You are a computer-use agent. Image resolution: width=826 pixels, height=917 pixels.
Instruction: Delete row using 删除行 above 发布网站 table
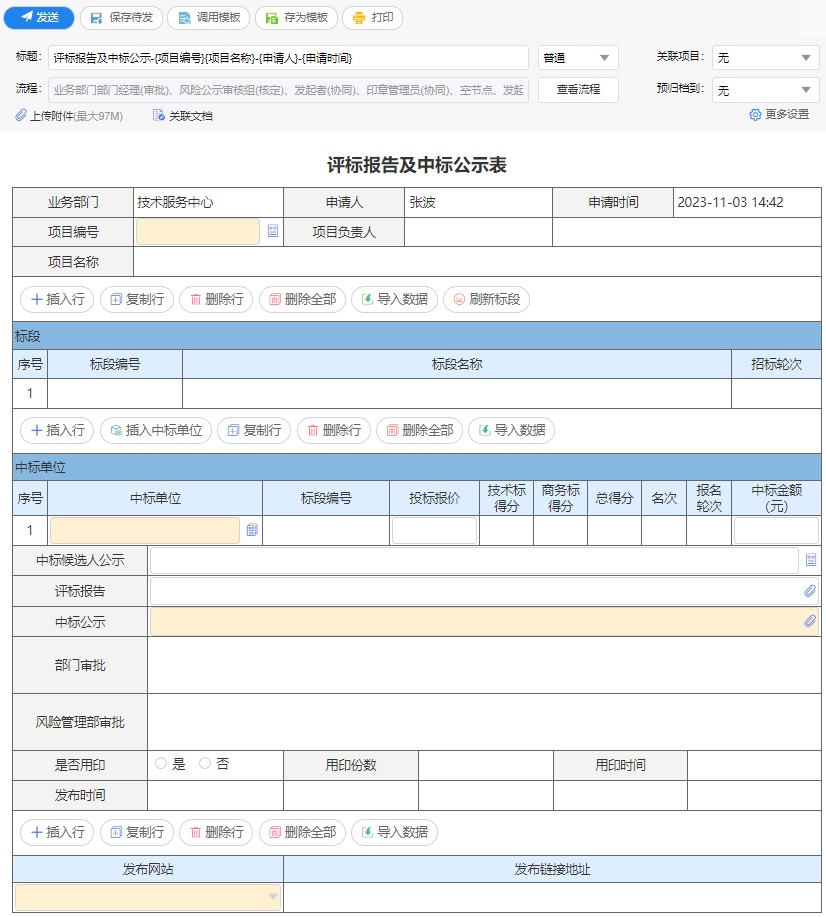tap(216, 832)
